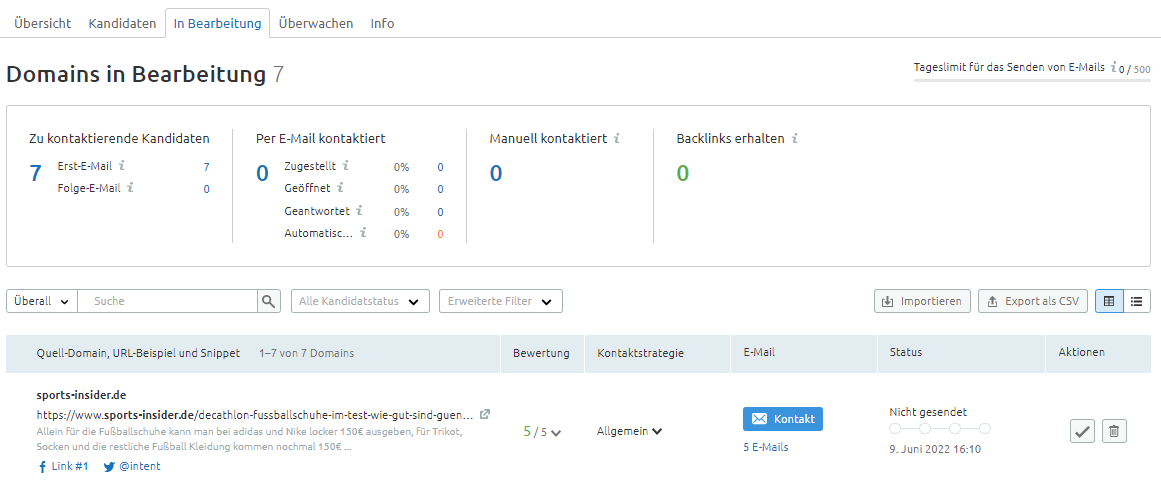Viewport: 1161px width, 489px height.
Task: Open the Allgemein Kontaktstrategie dropdown
Action: (x=629, y=431)
